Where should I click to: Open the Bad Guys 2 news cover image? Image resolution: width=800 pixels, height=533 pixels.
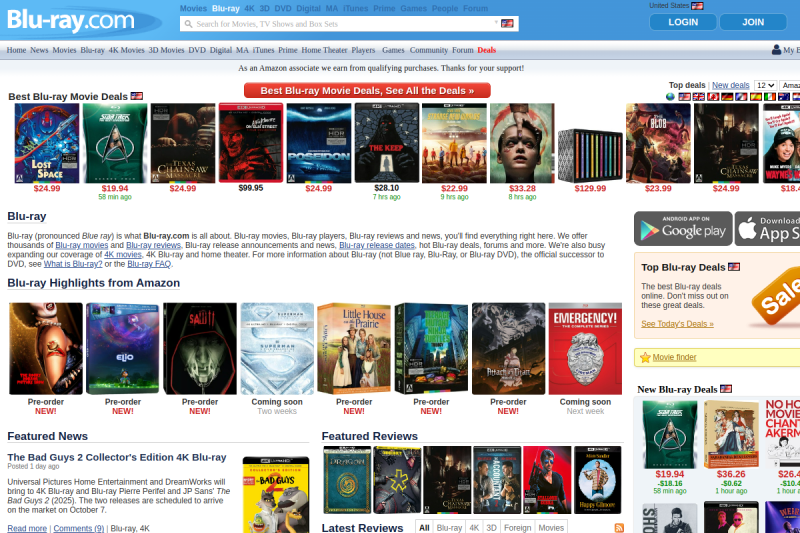[276, 495]
